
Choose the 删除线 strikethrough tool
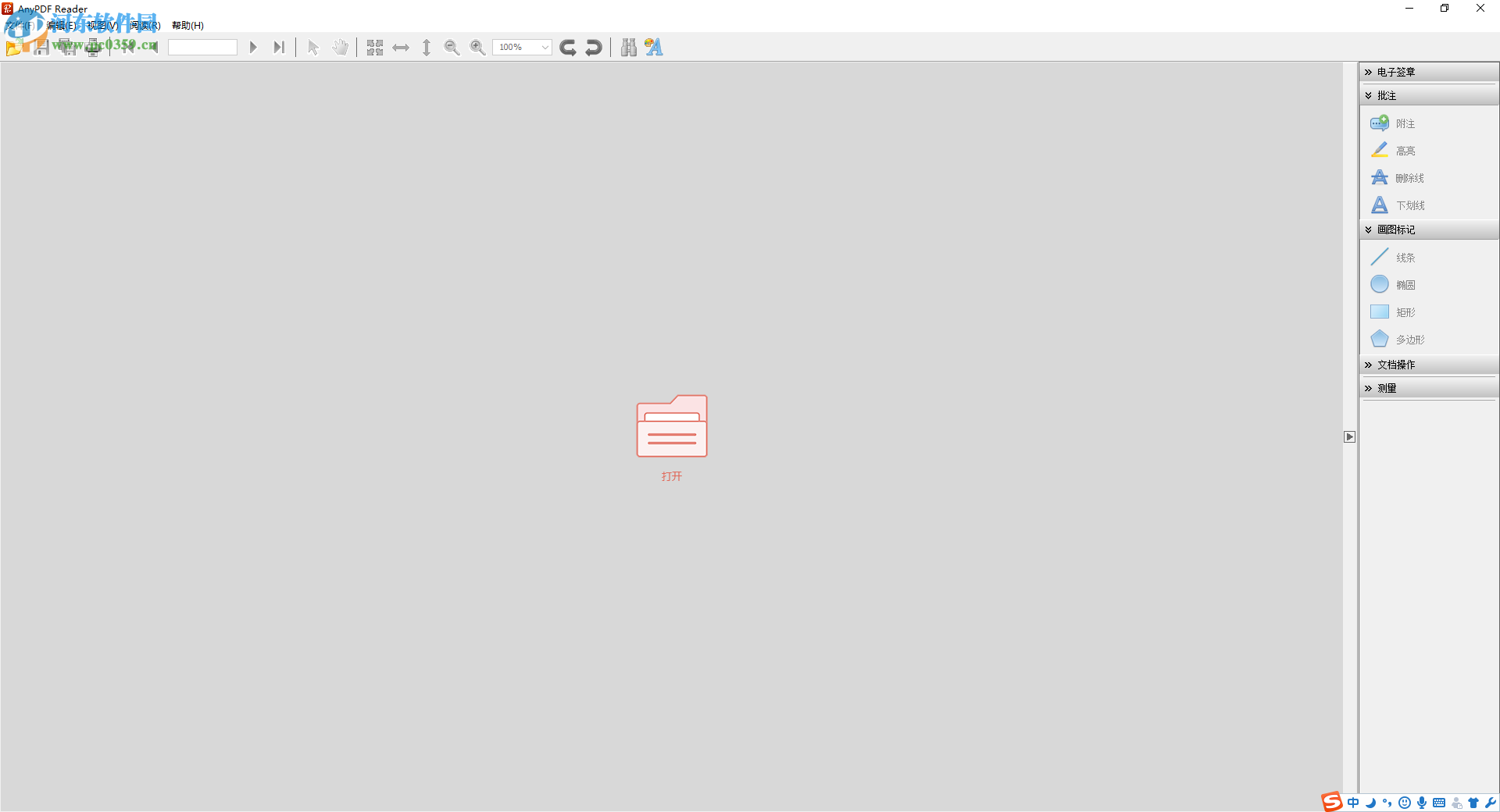click(1406, 177)
